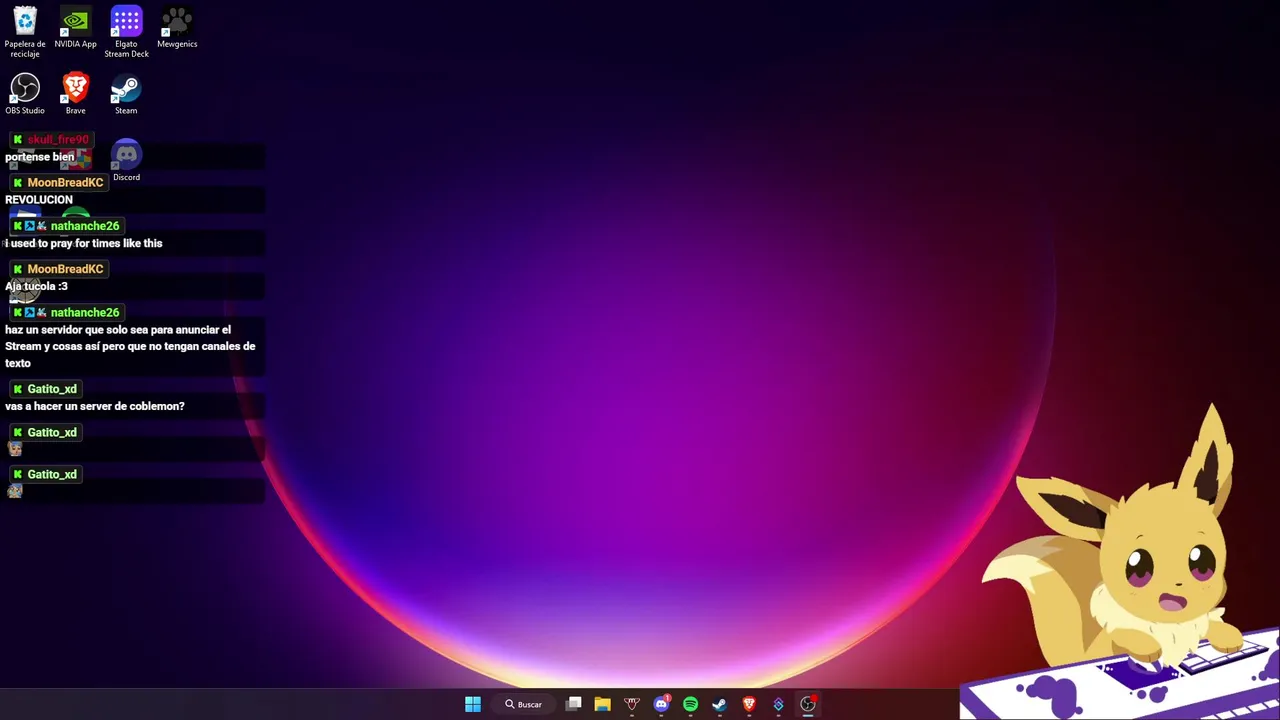Click nathanche26 above the "haz un servidor" message
The height and width of the screenshot is (720, 1280).
[85, 312]
